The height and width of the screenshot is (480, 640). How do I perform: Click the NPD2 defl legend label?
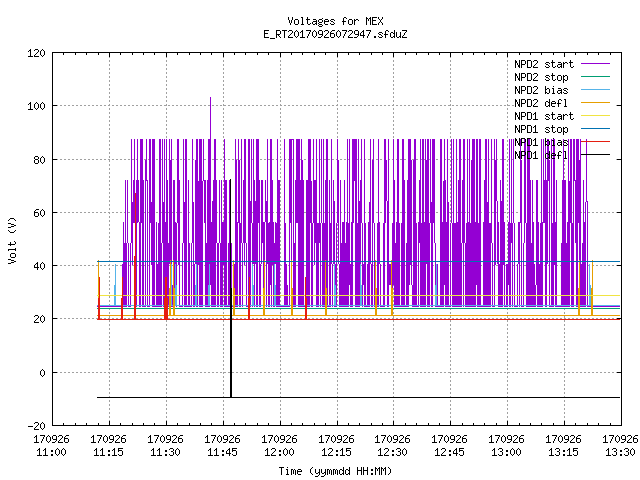(x=541, y=103)
